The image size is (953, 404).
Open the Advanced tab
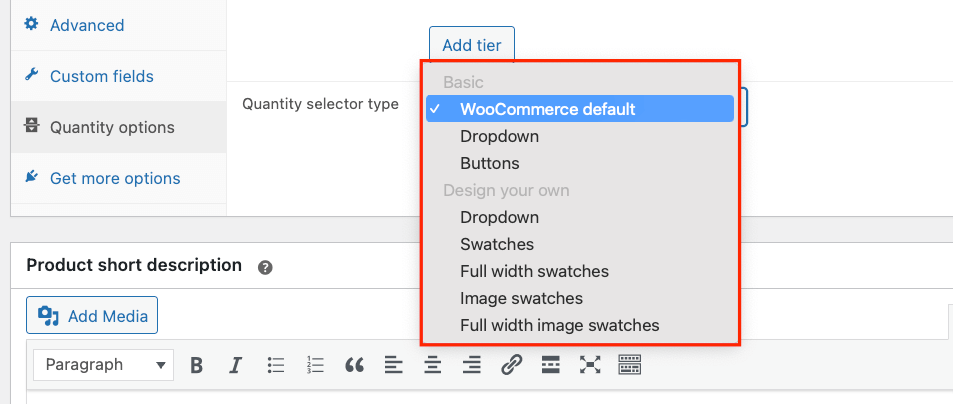pos(119,25)
